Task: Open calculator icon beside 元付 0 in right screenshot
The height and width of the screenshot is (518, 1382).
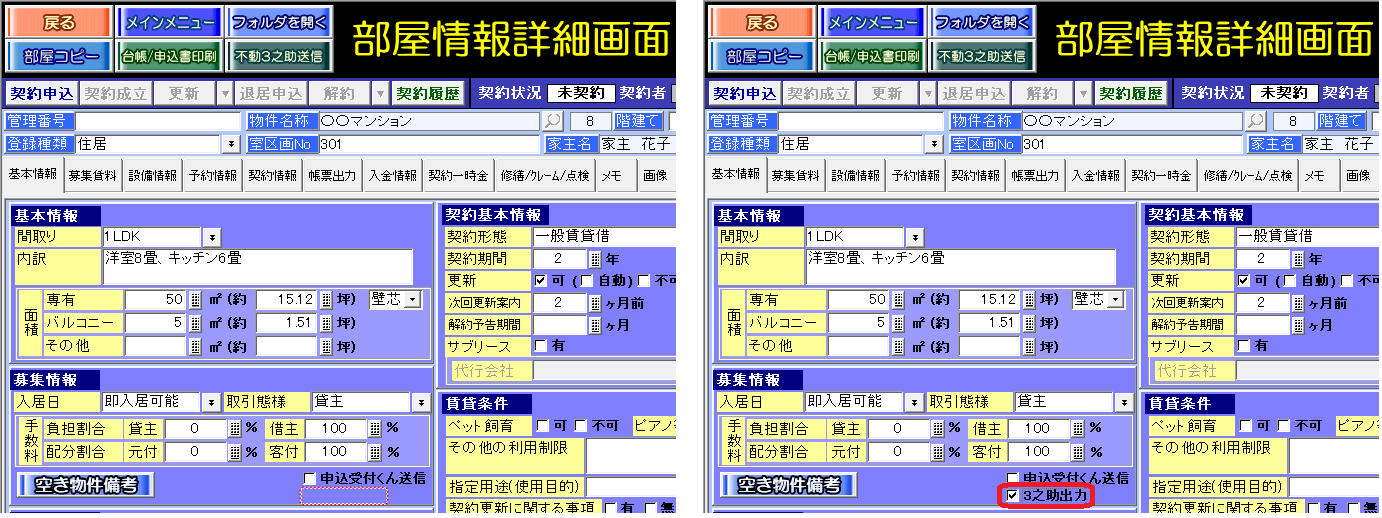Action: click(x=938, y=452)
